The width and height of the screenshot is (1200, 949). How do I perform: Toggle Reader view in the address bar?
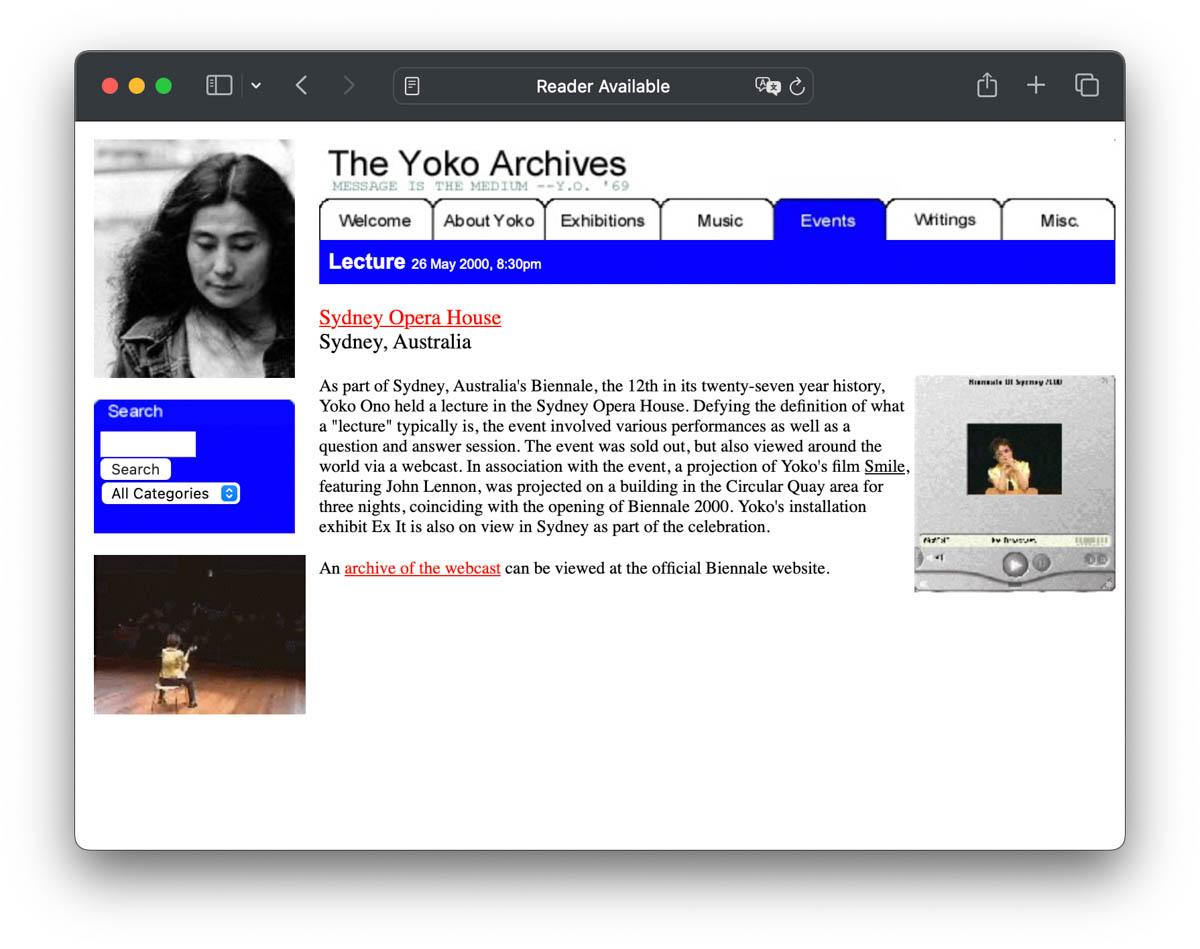click(411, 86)
